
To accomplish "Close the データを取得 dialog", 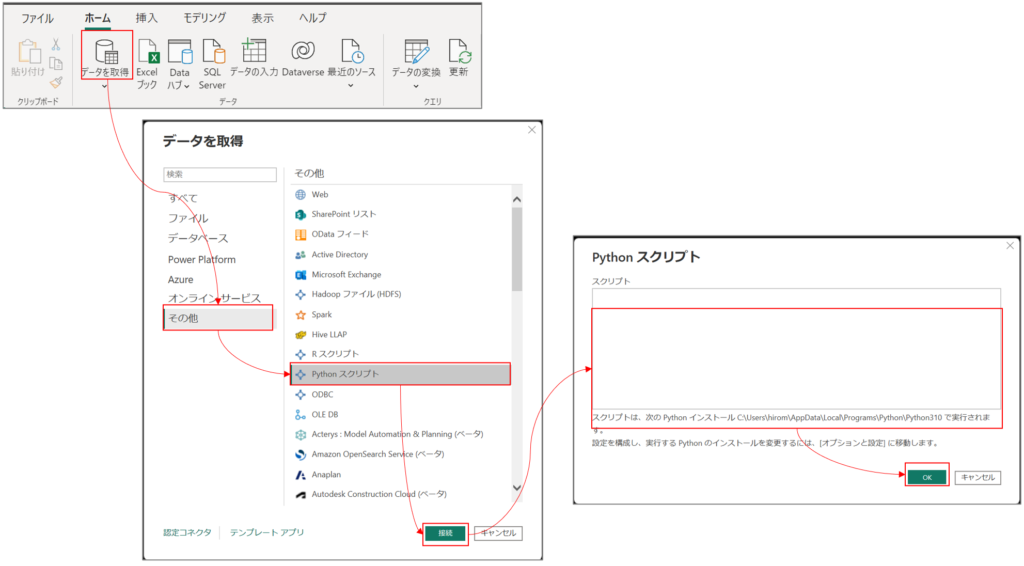I will click(532, 130).
